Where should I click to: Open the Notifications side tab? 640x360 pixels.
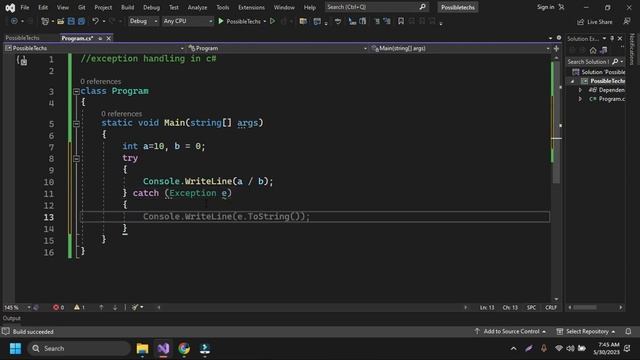pos(632,49)
